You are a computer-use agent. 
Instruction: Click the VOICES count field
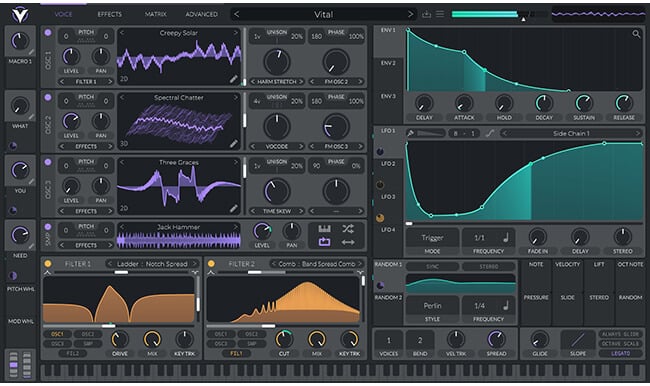(x=388, y=343)
